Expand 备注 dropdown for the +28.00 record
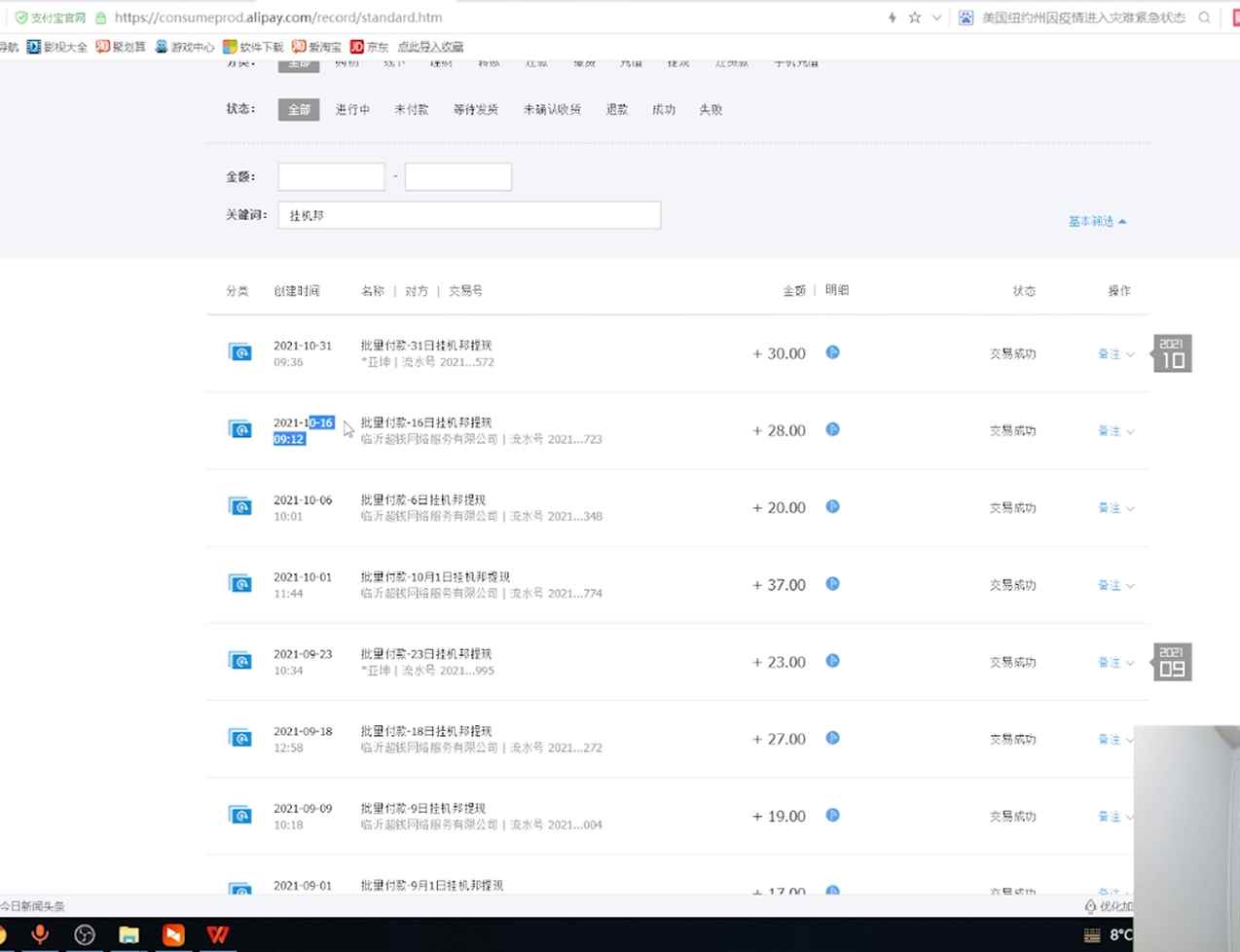1240x952 pixels. pyautogui.click(x=1115, y=430)
